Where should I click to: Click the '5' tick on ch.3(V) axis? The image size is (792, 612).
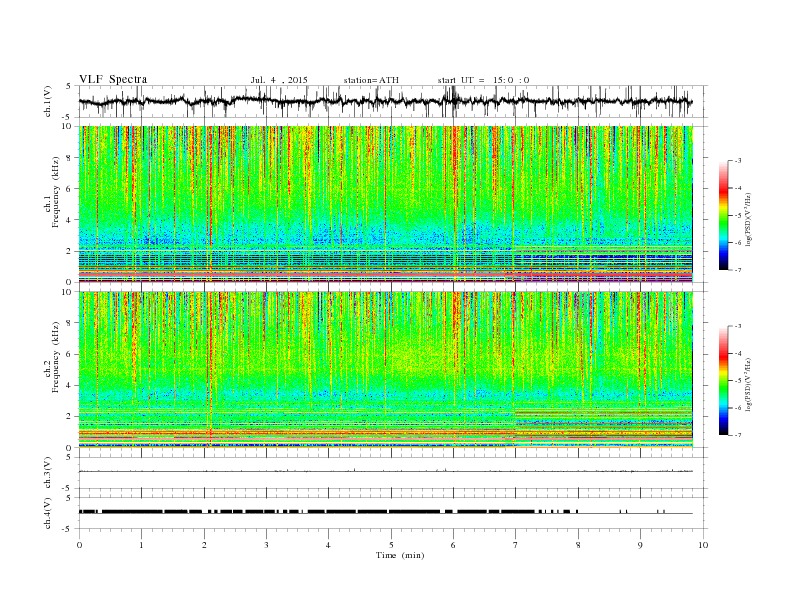point(70,457)
